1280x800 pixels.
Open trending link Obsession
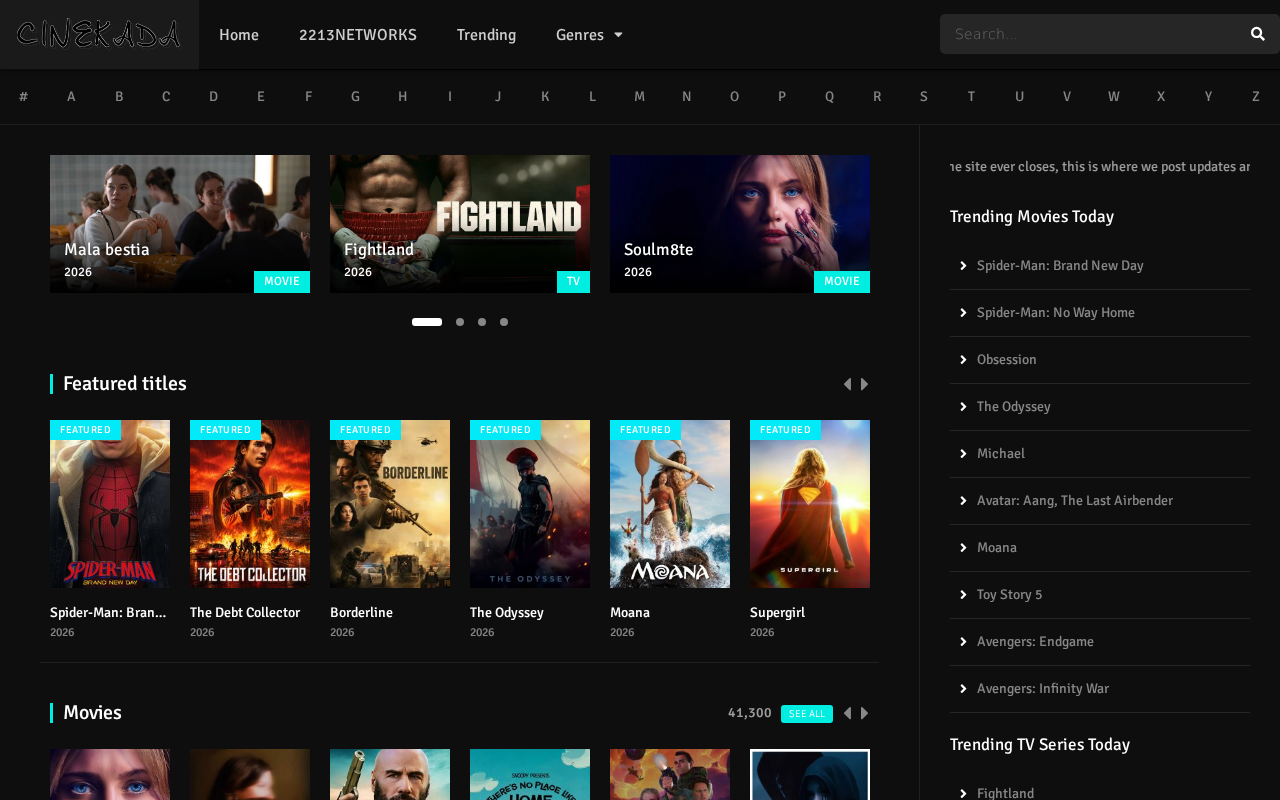pos(1007,360)
